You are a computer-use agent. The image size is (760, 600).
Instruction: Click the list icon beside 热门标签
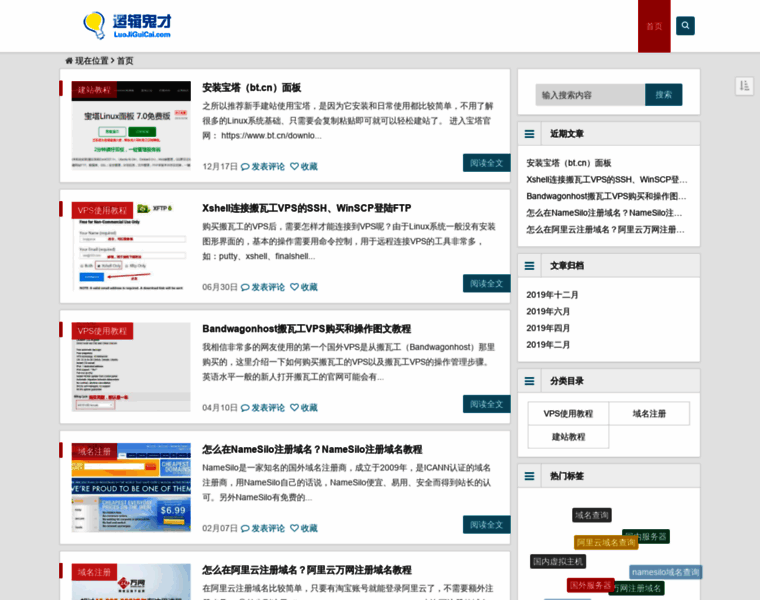click(530, 476)
